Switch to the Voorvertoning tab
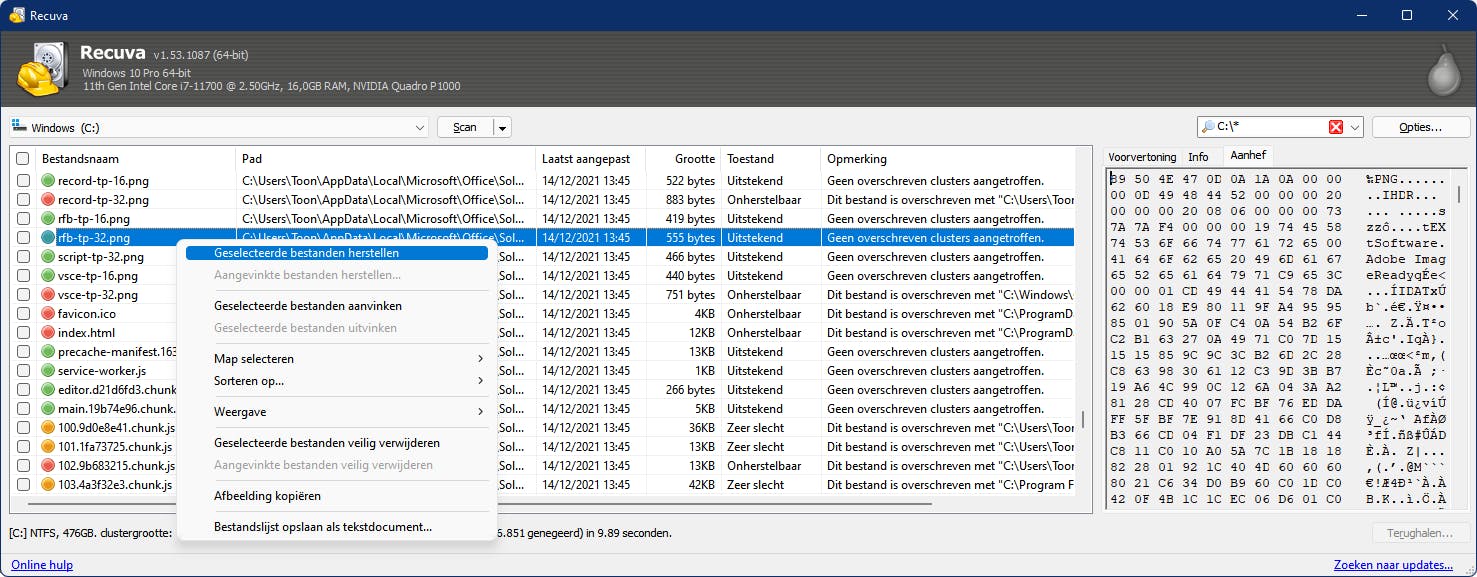 point(1142,157)
